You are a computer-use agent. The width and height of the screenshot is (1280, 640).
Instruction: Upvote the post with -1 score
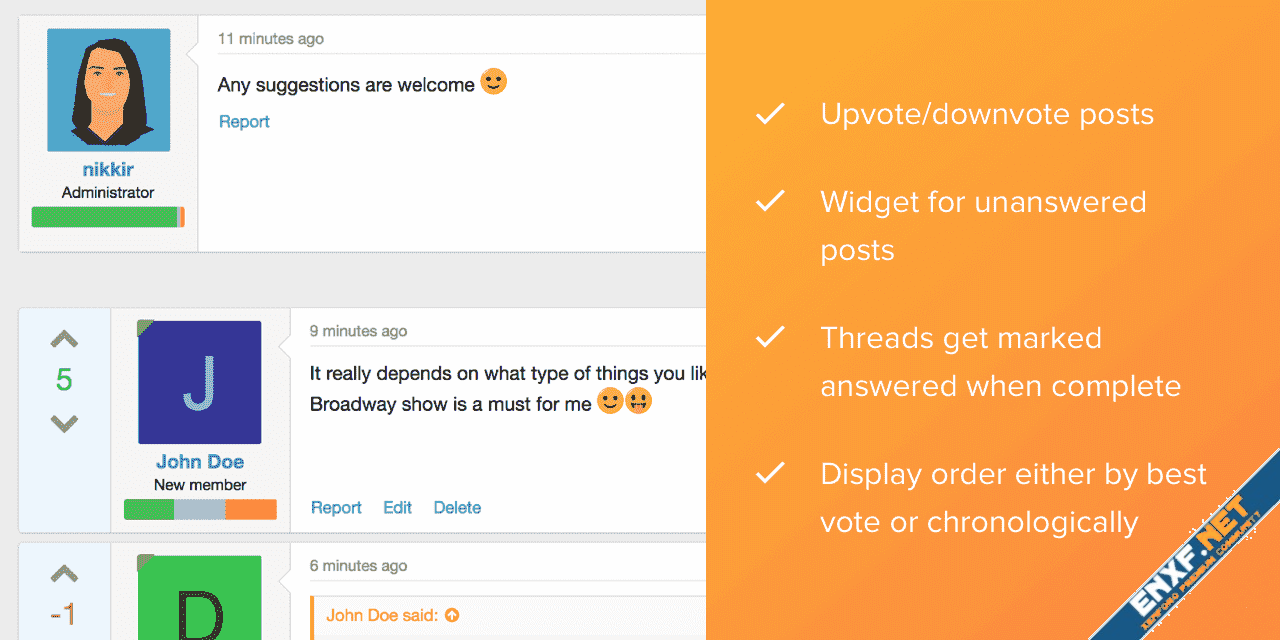(64, 574)
